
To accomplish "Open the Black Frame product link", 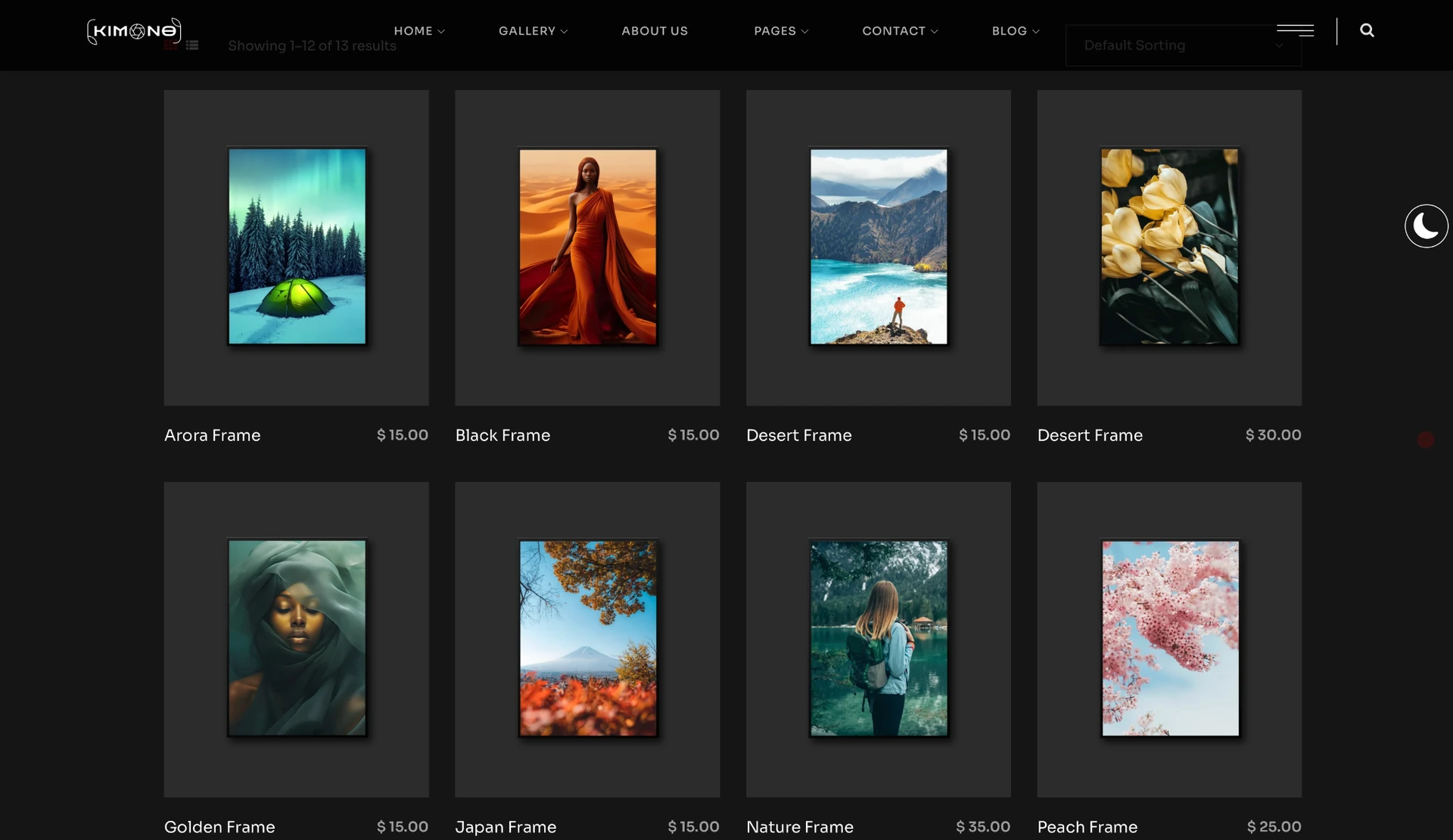I will [502, 435].
